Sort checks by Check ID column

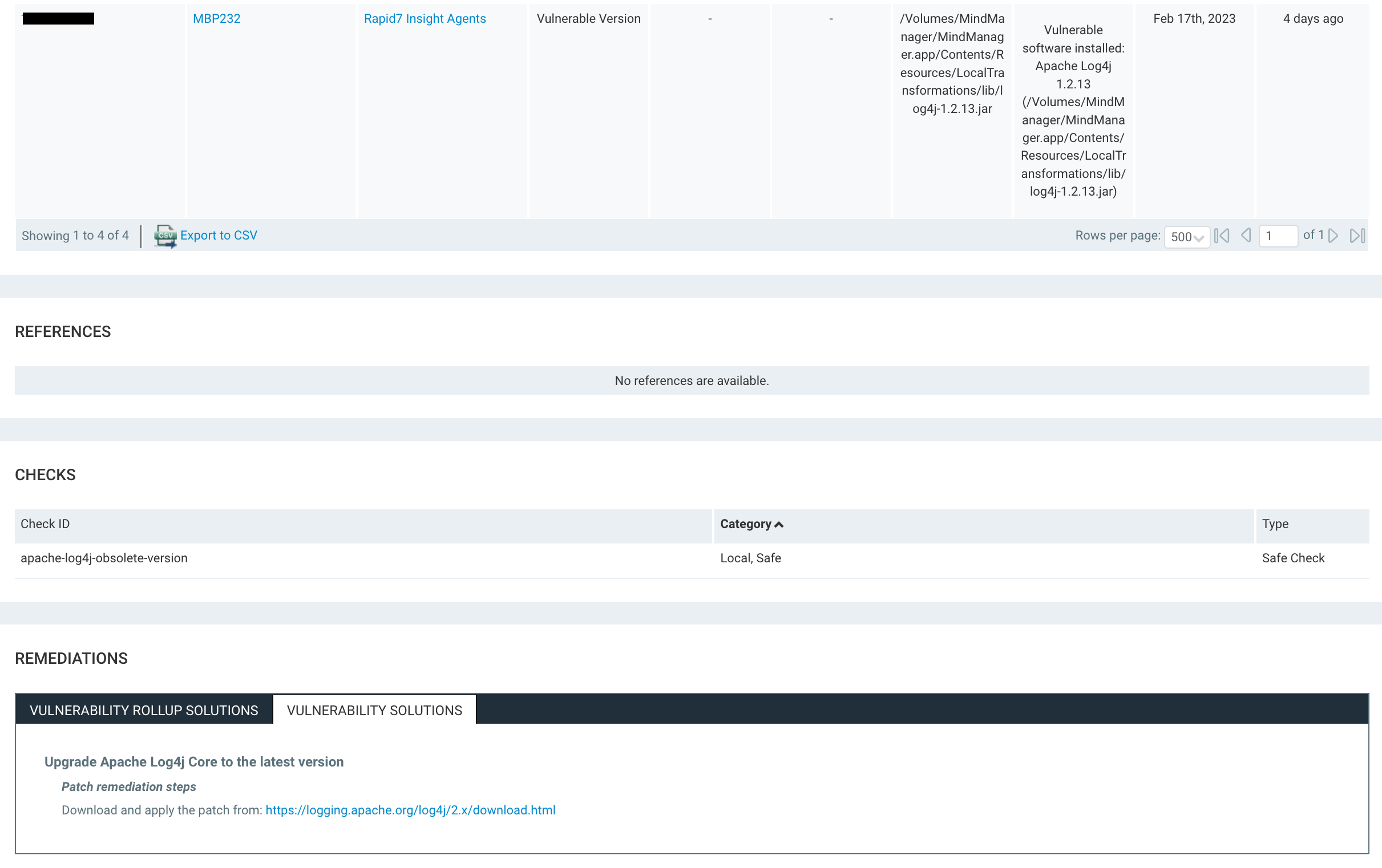45,524
